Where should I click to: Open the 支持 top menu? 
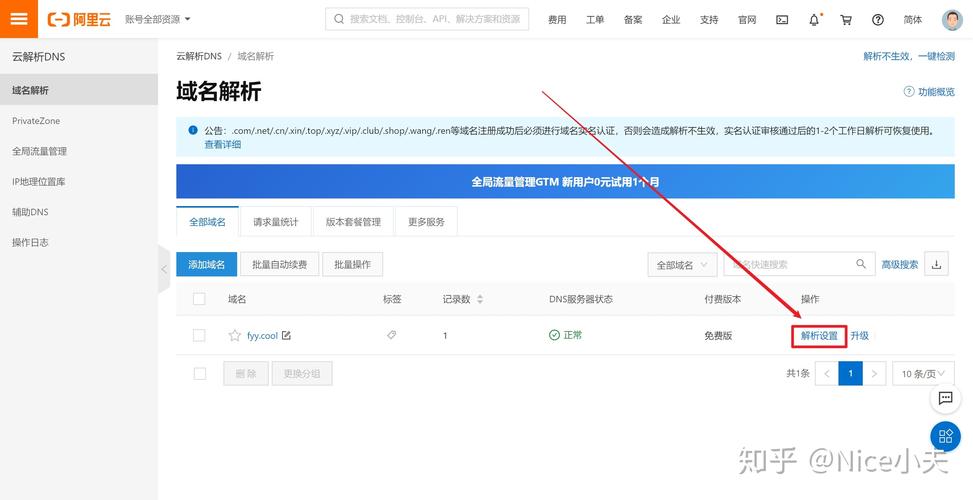coord(709,19)
